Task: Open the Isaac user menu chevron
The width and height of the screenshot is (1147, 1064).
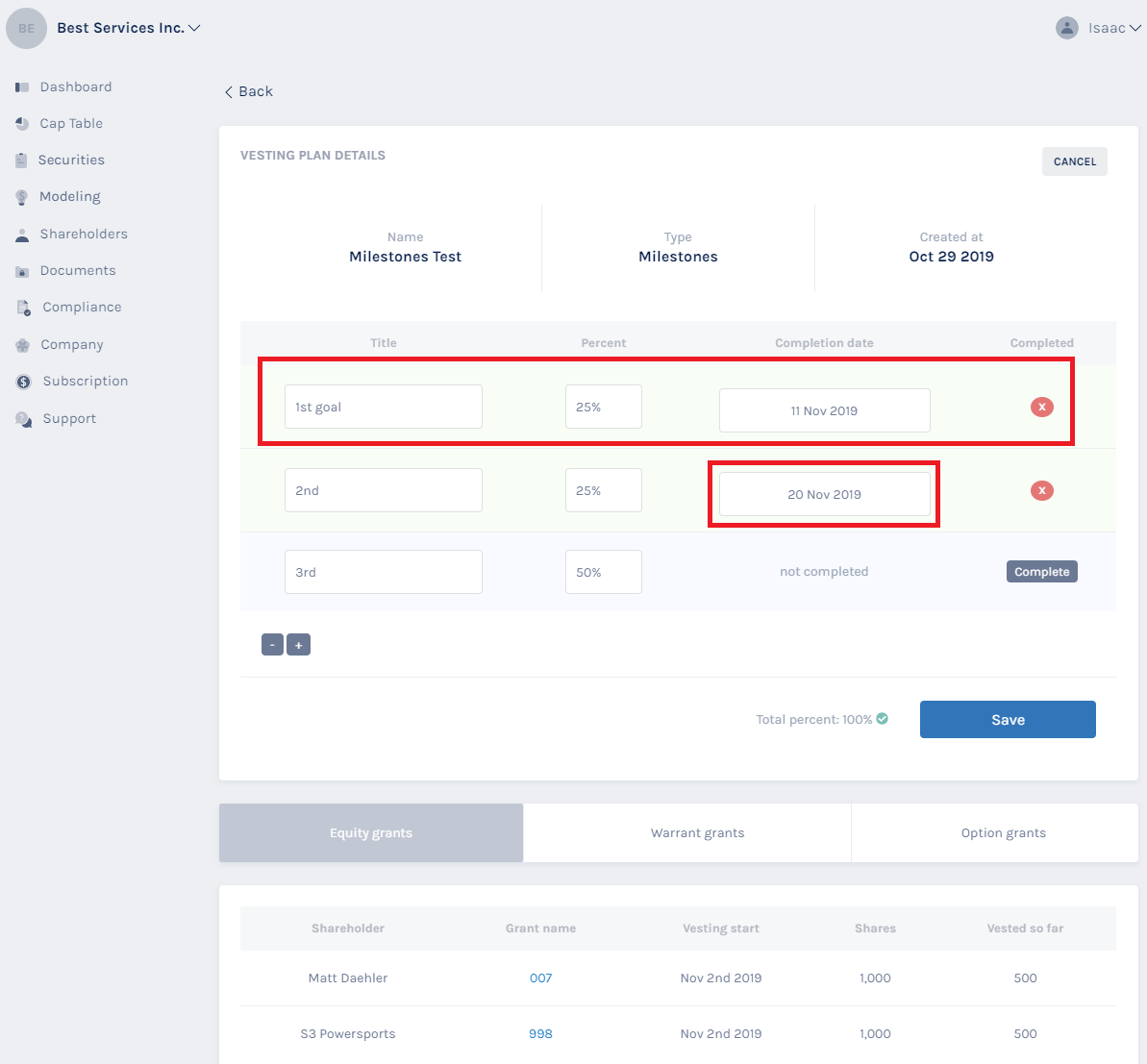Action: (1135, 28)
